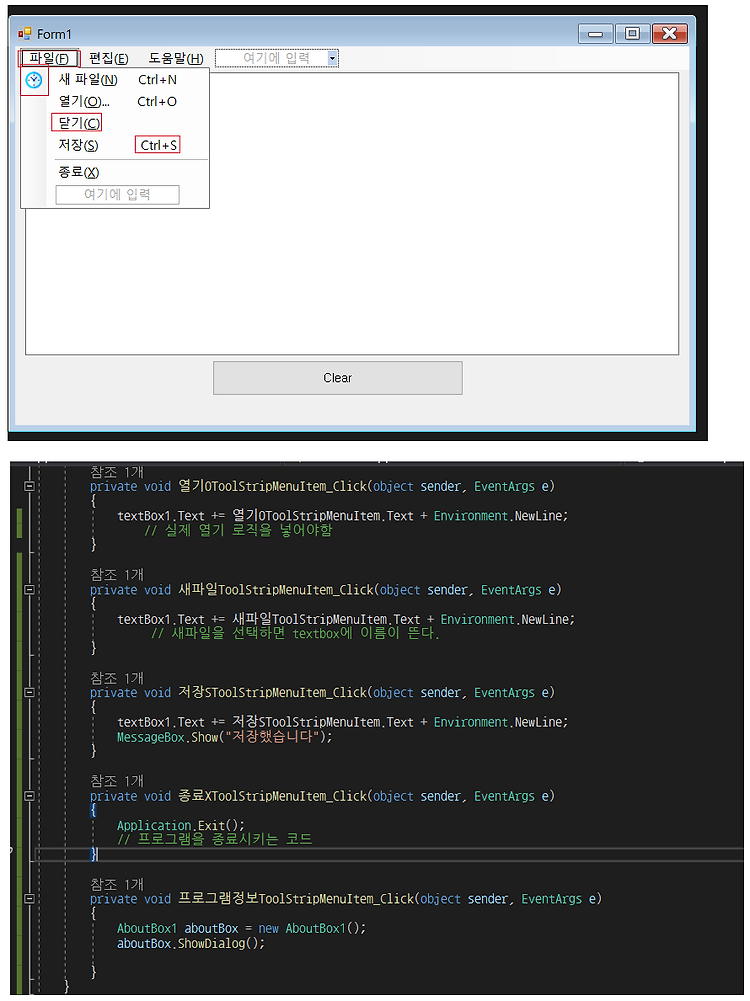Maximize the Form1 window

(x=633, y=34)
